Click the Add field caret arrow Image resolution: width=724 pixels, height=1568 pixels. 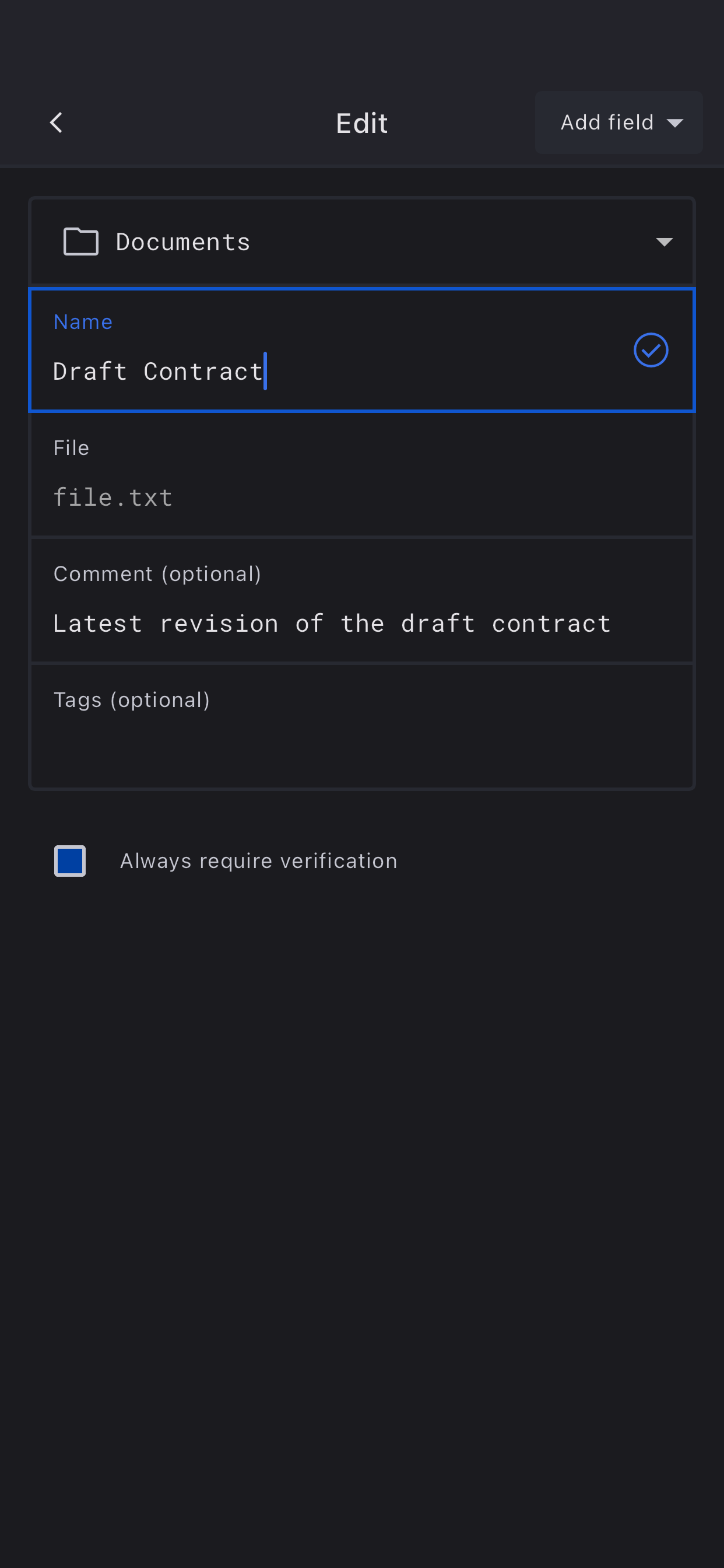[674, 123]
